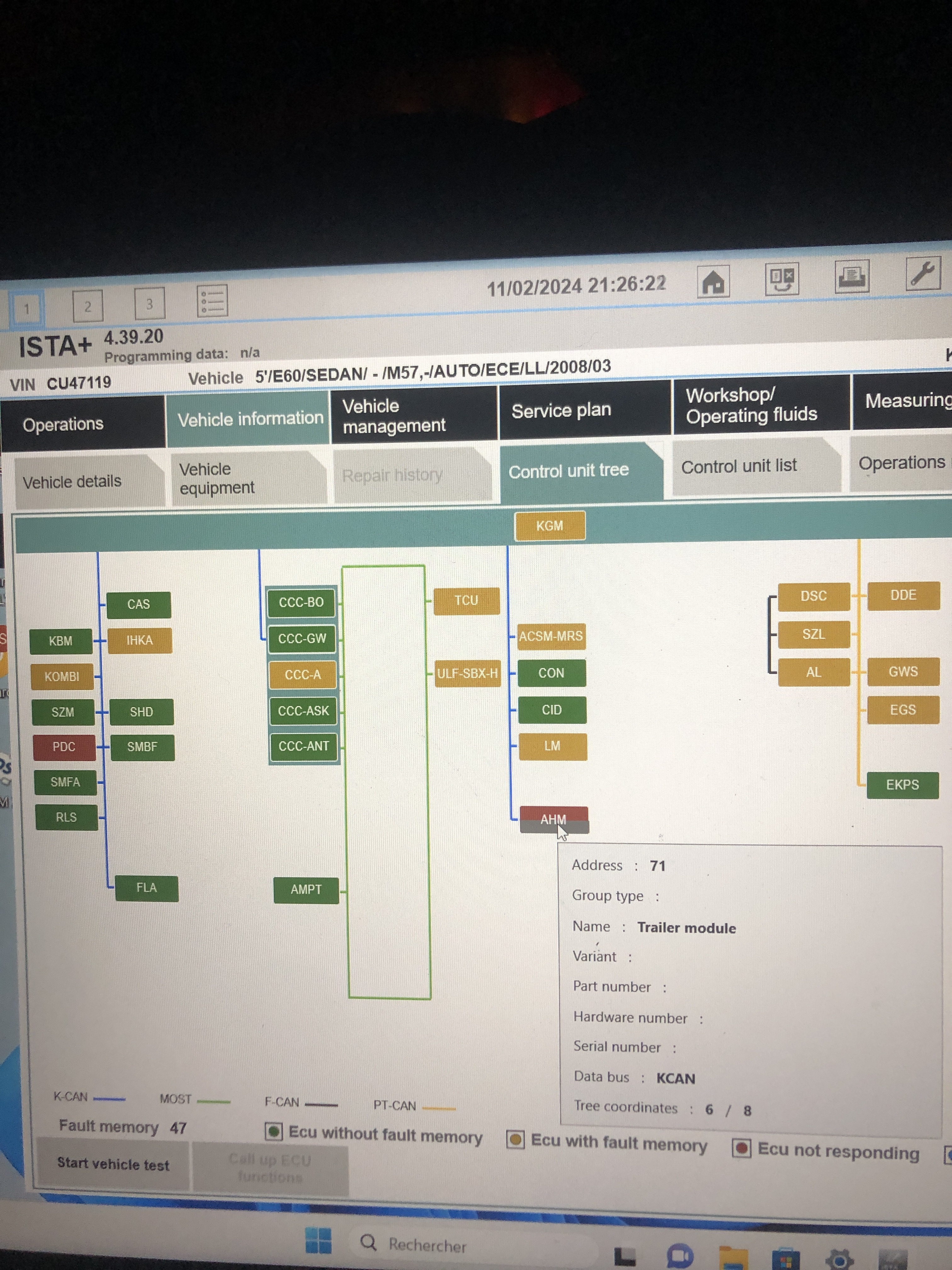Open Windows Start menu
This screenshot has height=1270, width=952.
click(x=319, y=1241)
